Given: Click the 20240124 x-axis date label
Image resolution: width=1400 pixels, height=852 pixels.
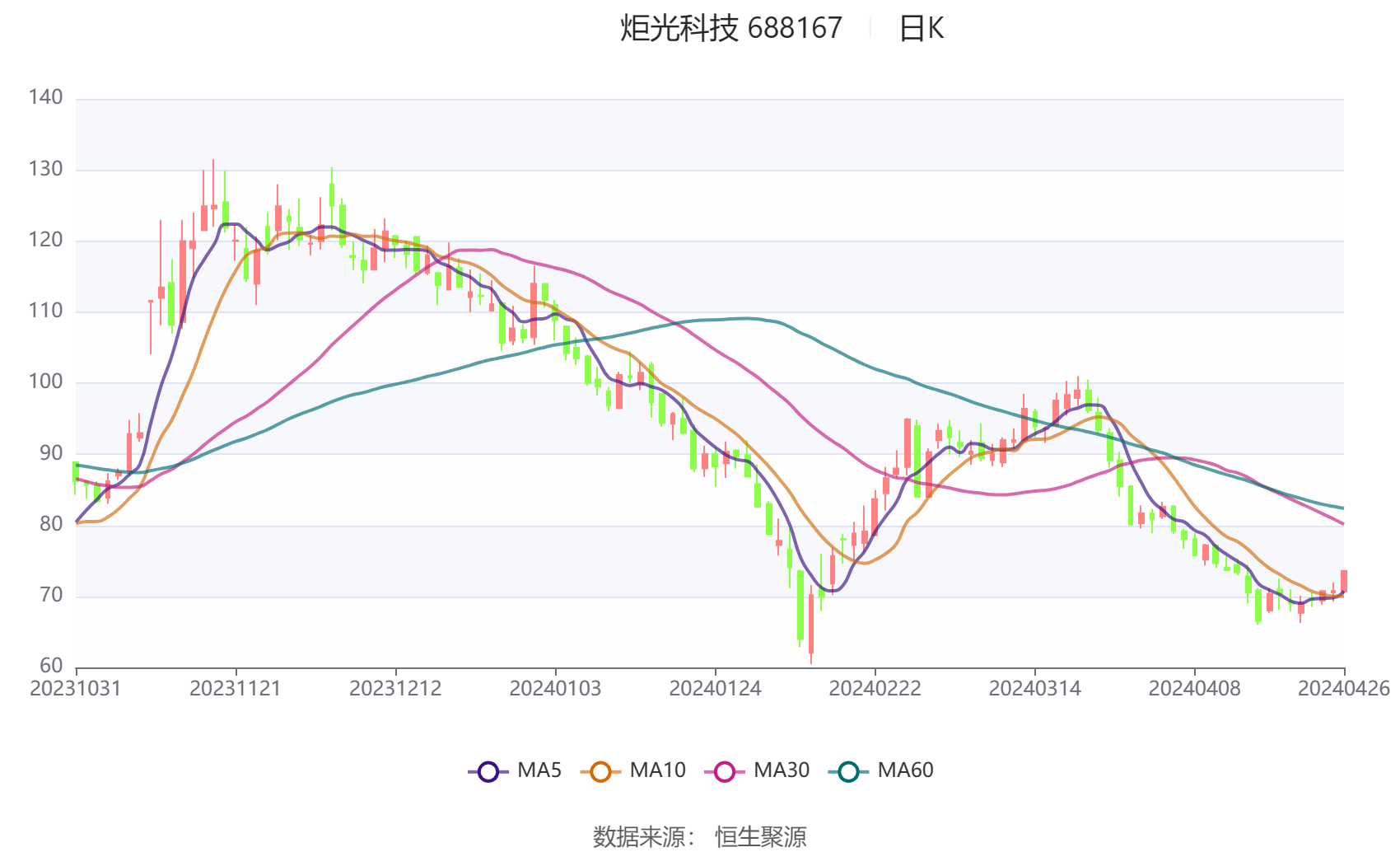Looking at the screenshot, I should [715, 689].
